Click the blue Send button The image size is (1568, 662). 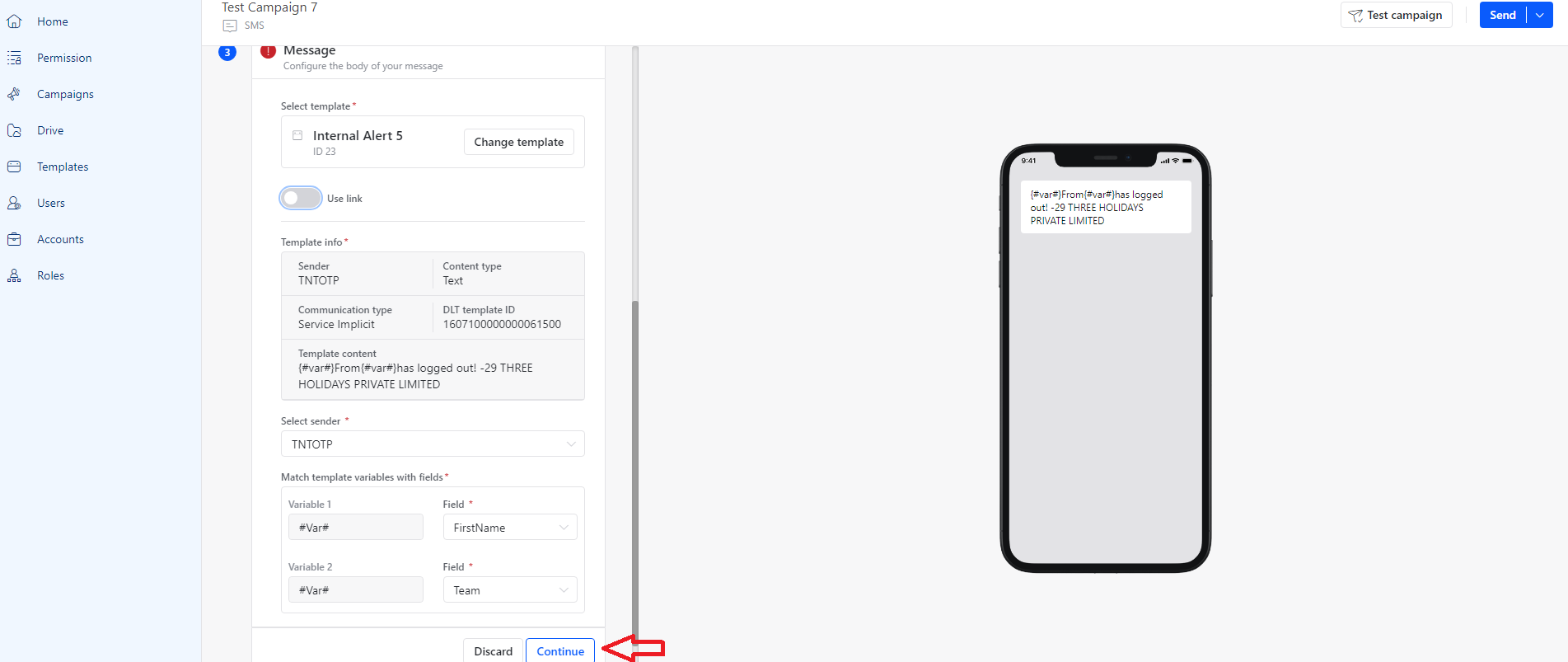point(1503,15)
